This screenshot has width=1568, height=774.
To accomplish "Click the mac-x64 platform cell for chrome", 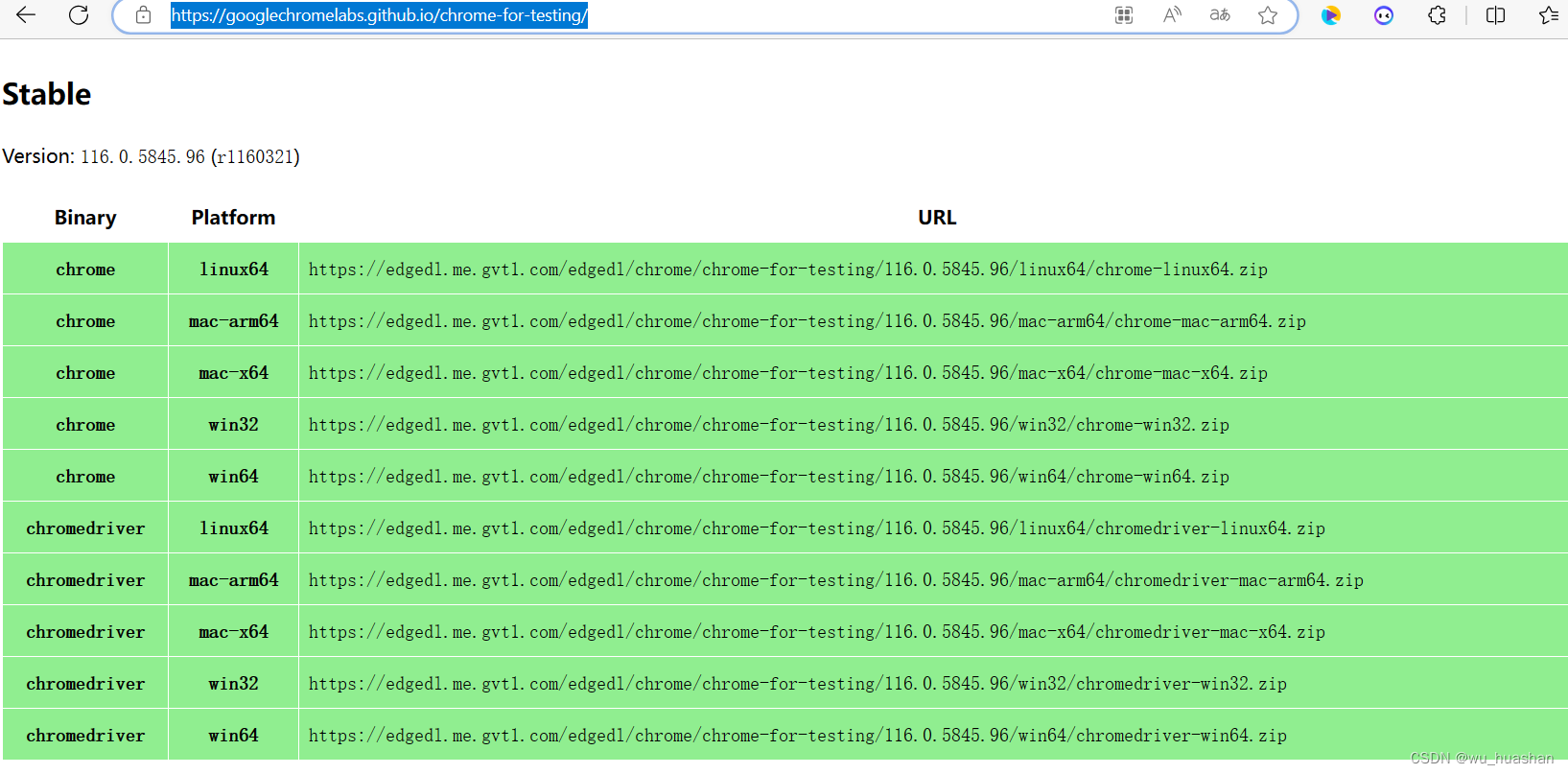I will tap(234, 373).
